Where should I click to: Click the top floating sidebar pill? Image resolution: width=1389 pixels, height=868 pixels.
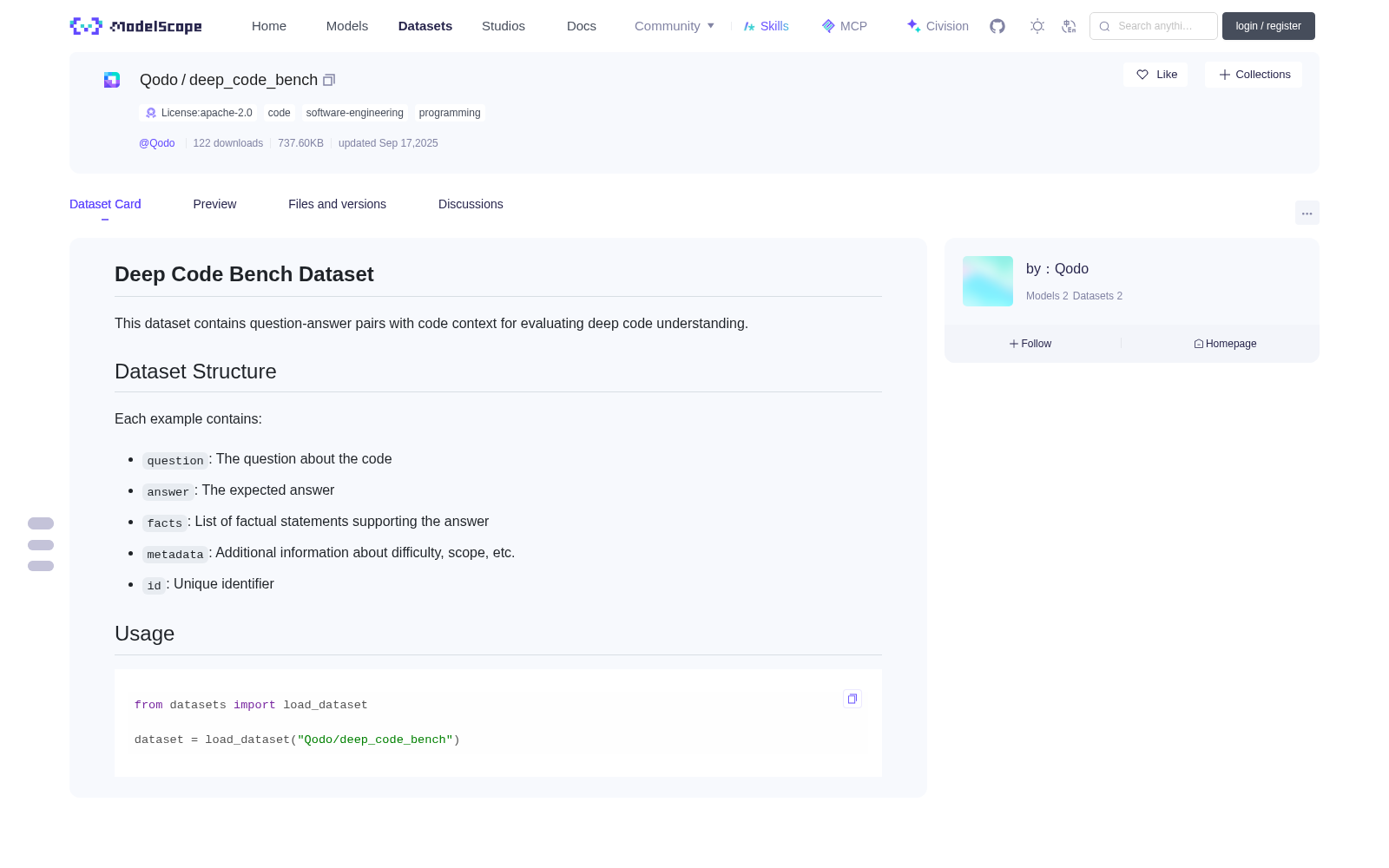coord(41,523)
